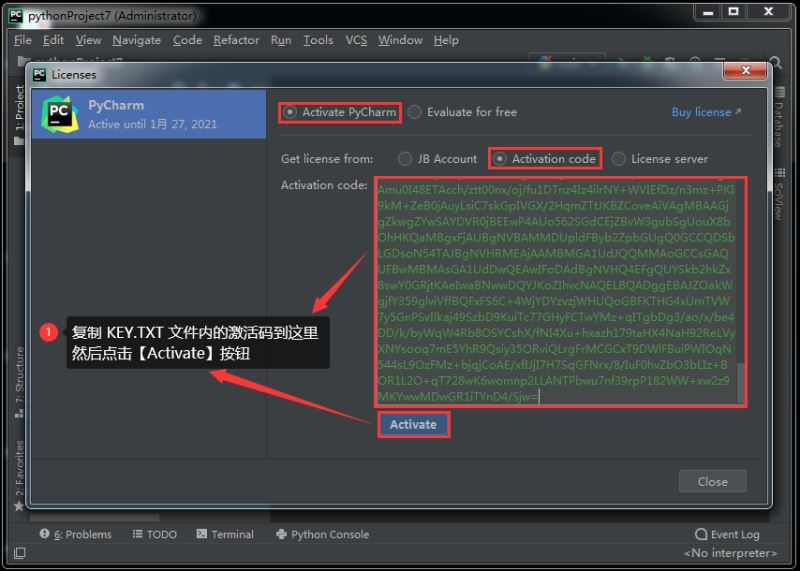The height and width of the screenshot is (571, 800).
Task: Click inside the Activation code text area
Action: coord(555,290)
